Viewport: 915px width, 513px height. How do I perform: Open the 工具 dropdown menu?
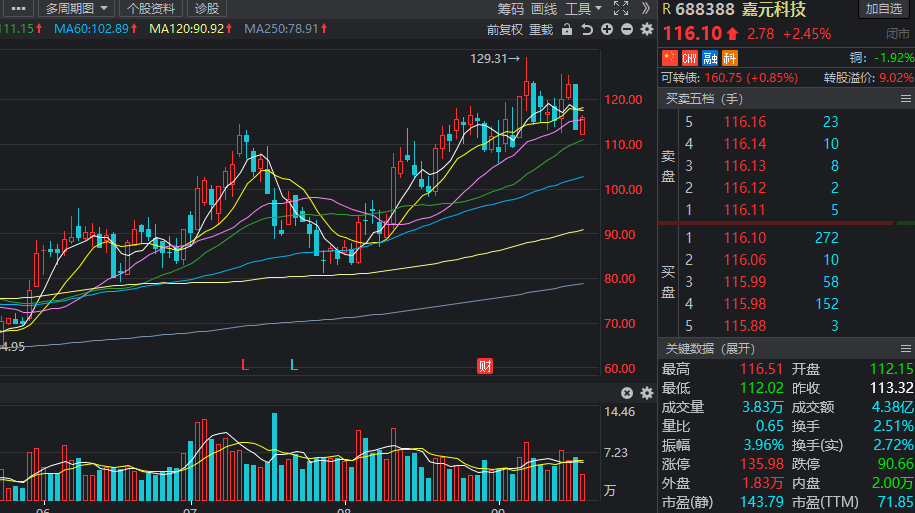582,9
